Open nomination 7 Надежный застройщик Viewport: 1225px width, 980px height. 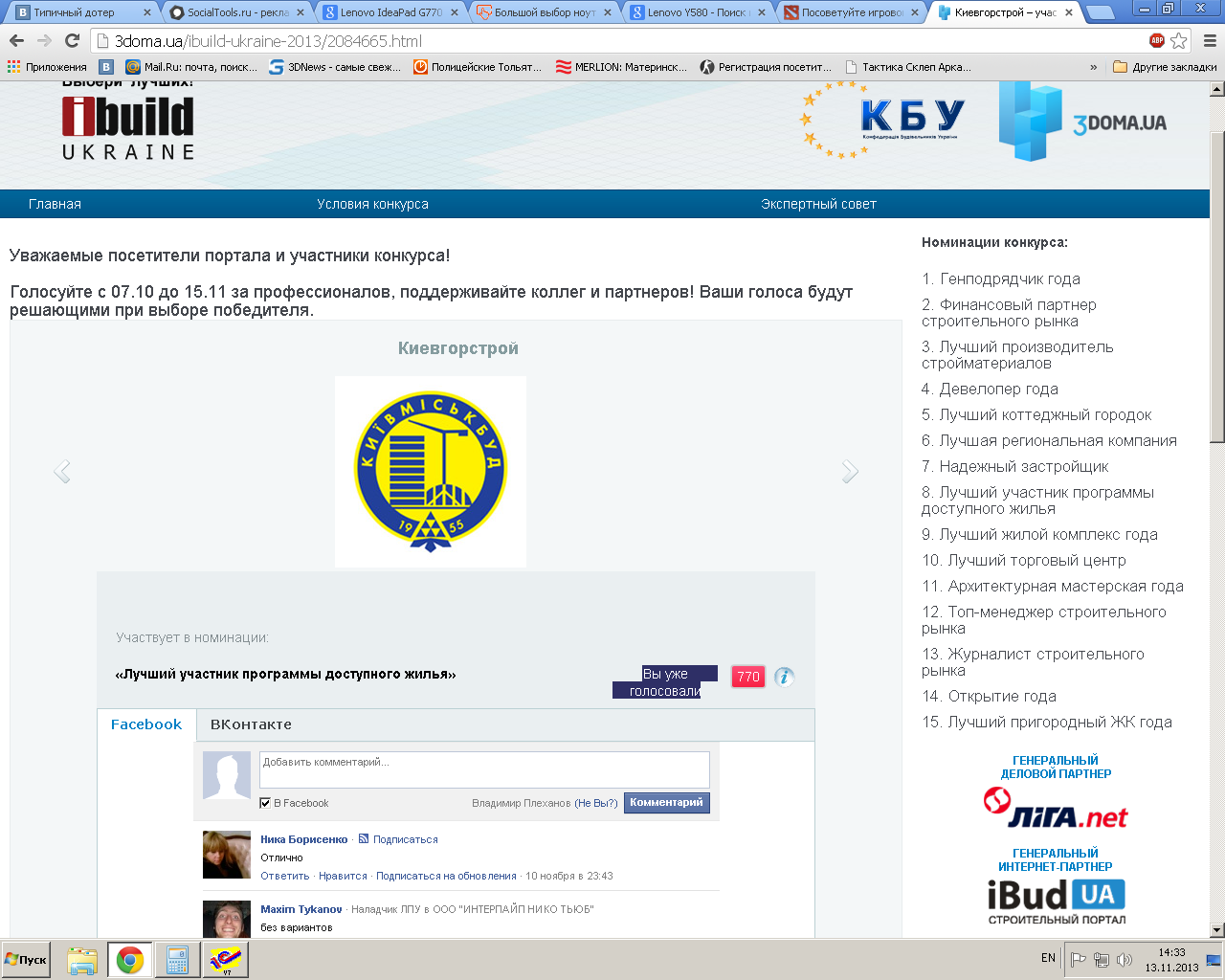[1014, 466]
